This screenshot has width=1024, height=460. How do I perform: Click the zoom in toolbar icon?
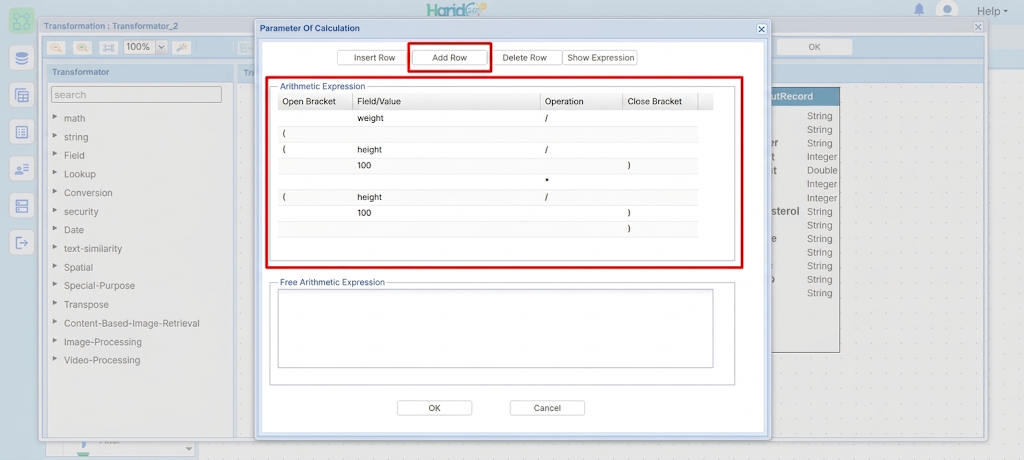(82, 47)
